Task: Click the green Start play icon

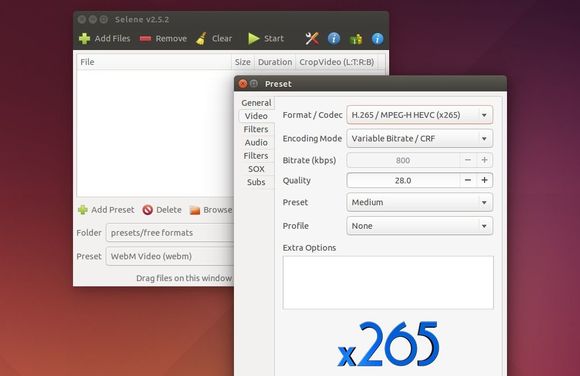Action: (x=253, y=38)
